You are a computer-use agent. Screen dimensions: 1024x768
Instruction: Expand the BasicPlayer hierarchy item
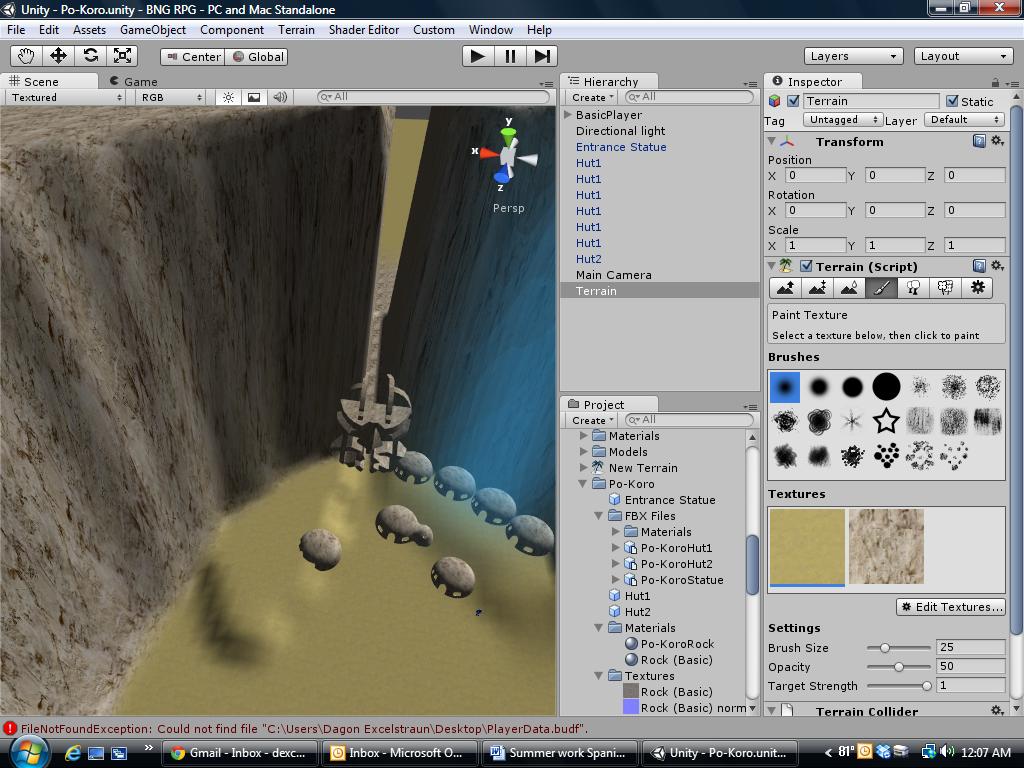(x=568, y=115)
